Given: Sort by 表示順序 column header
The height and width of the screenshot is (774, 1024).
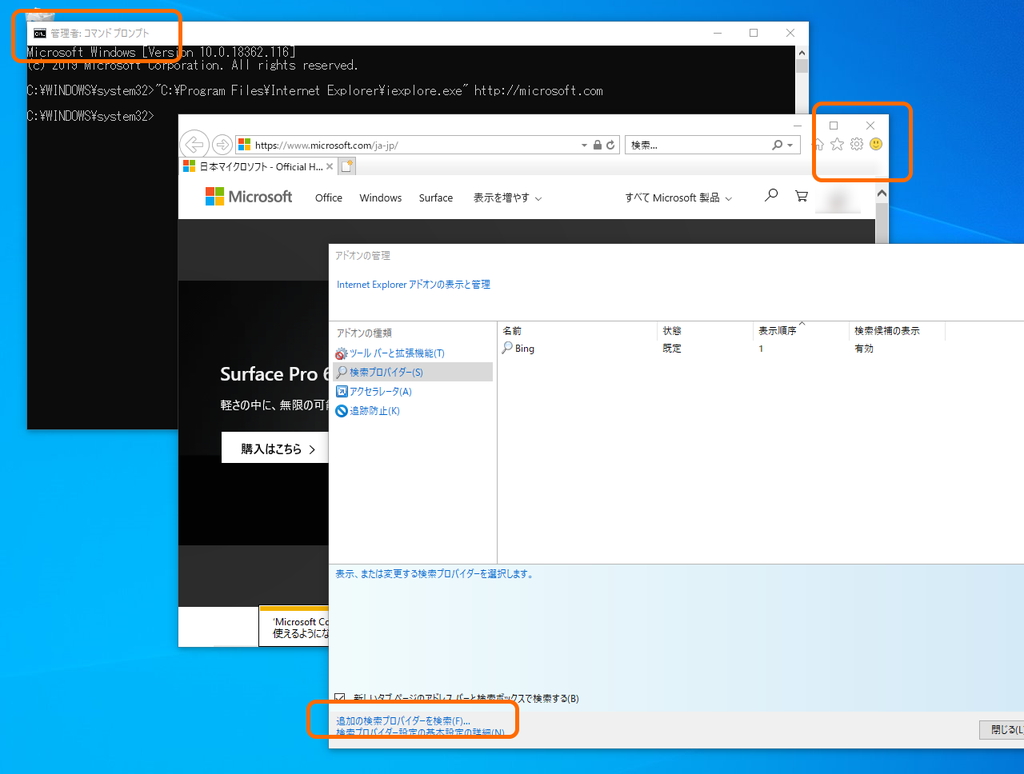Looking at the screenshot, I should (801, 331).
